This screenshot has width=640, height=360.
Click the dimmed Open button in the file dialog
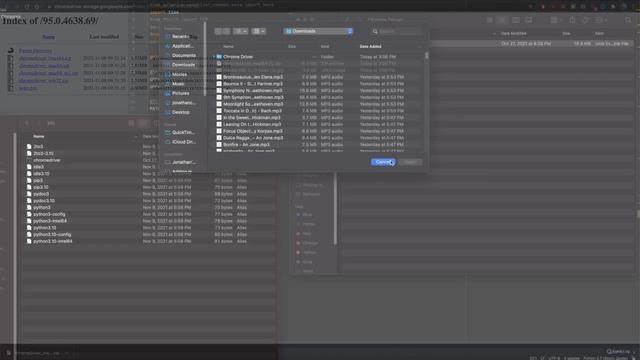point(410,162)
